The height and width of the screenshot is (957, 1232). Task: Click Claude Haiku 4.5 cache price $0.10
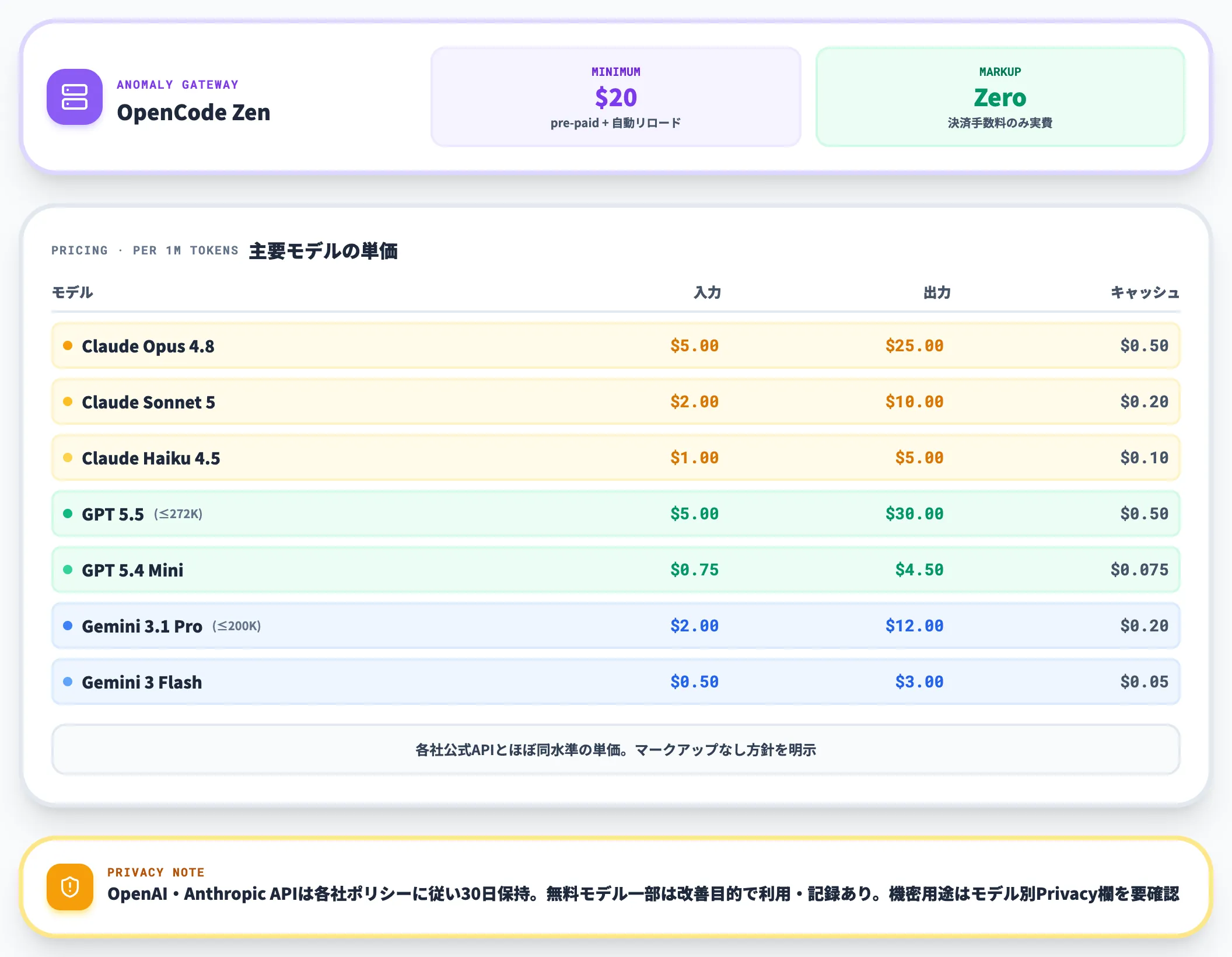tap(1144, 457)
